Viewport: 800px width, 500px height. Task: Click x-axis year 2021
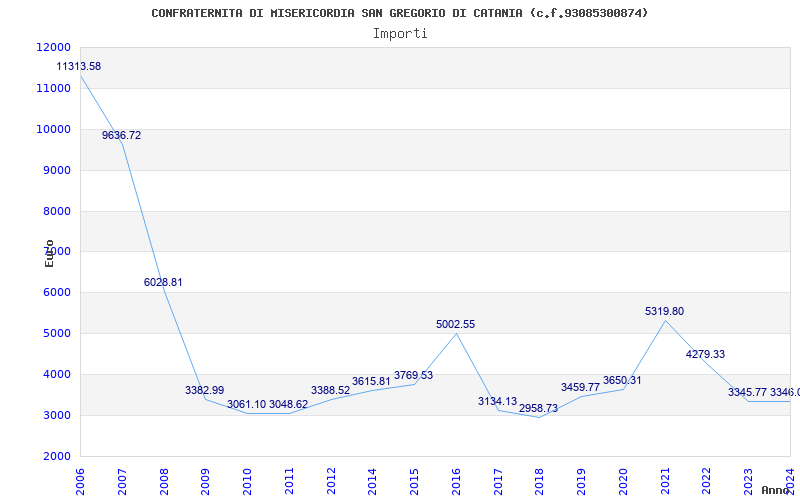pyautogui.click(x=665, y=482)
